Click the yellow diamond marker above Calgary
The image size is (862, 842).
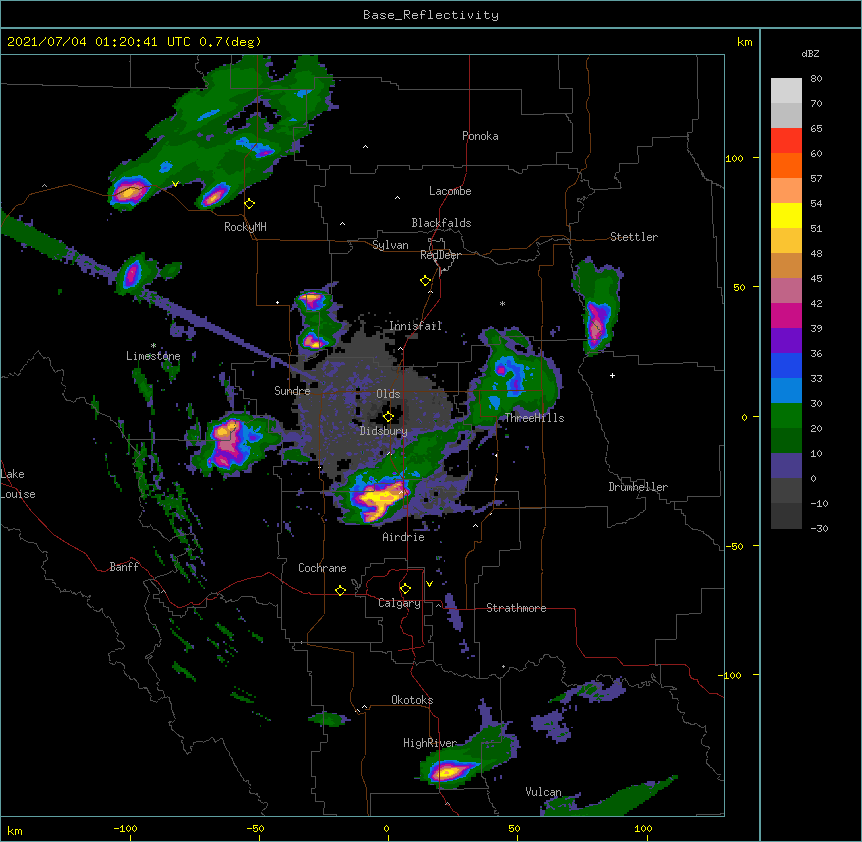coord(405,589)
